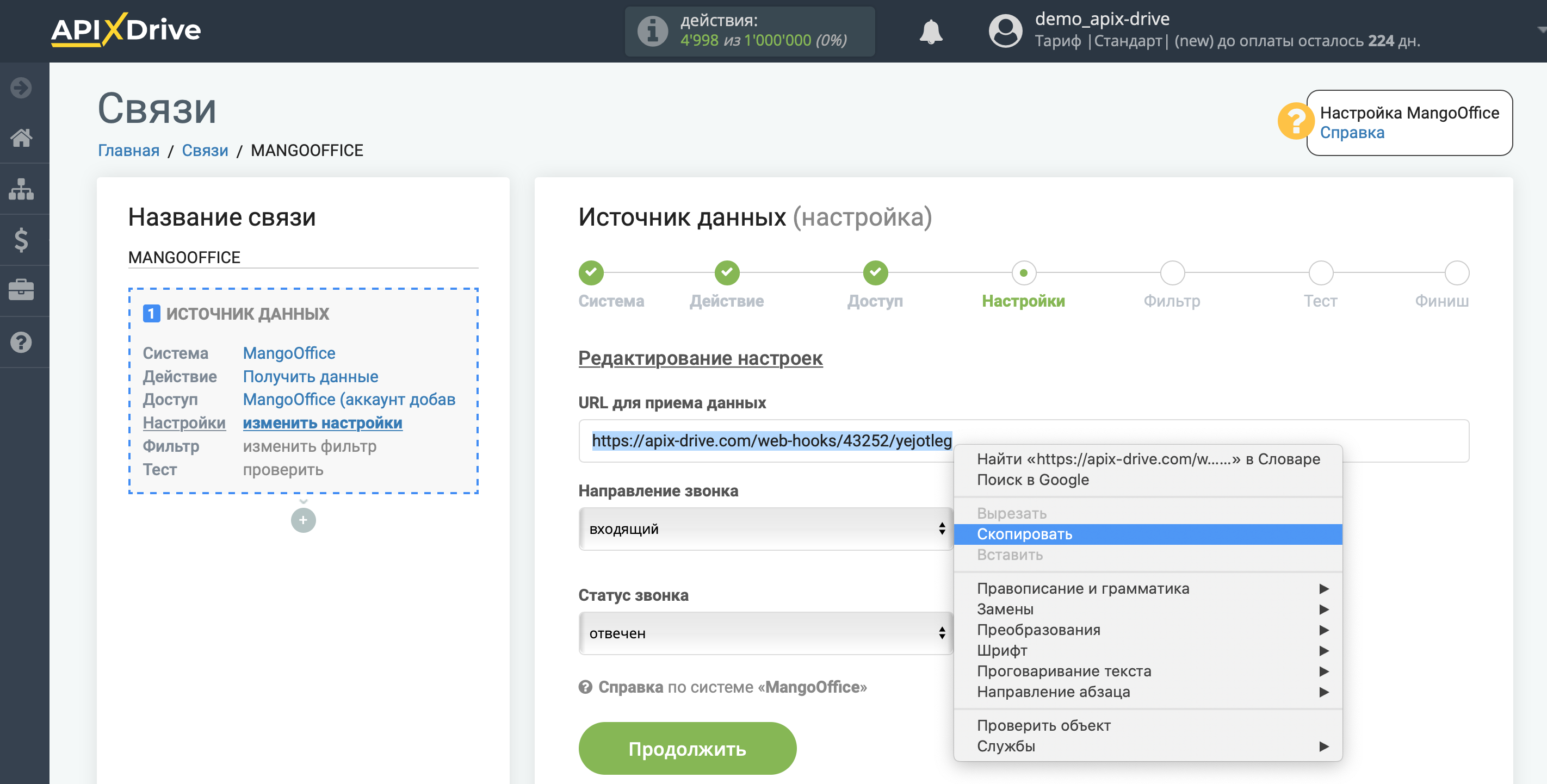This screenshot has height=784, width=1547.
Task: Open the Главная breadcrumb link
Action: [128, 150]
